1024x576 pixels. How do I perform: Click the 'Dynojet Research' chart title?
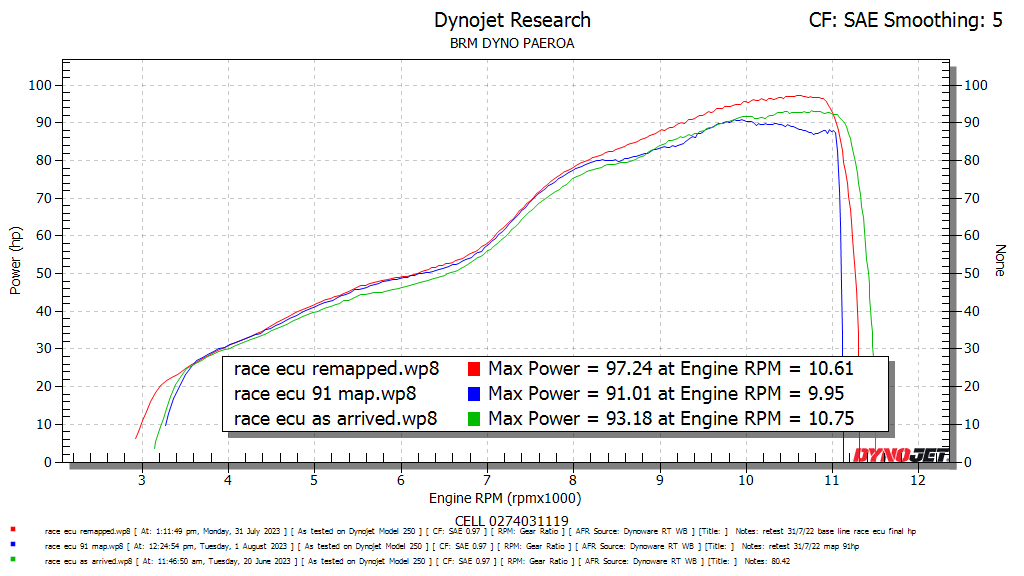point(512,20)
